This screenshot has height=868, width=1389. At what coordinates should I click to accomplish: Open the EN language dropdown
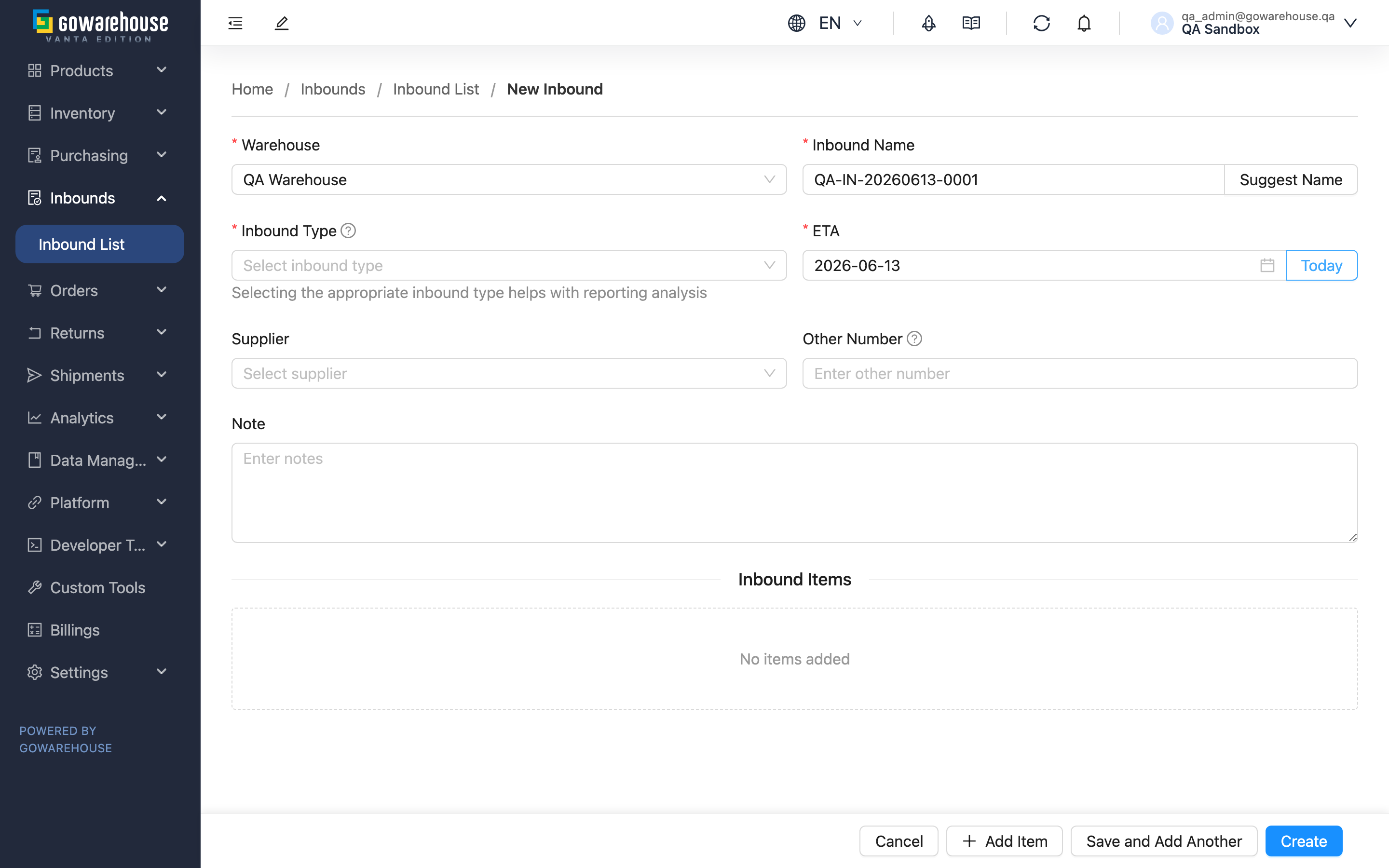point(840,23)
